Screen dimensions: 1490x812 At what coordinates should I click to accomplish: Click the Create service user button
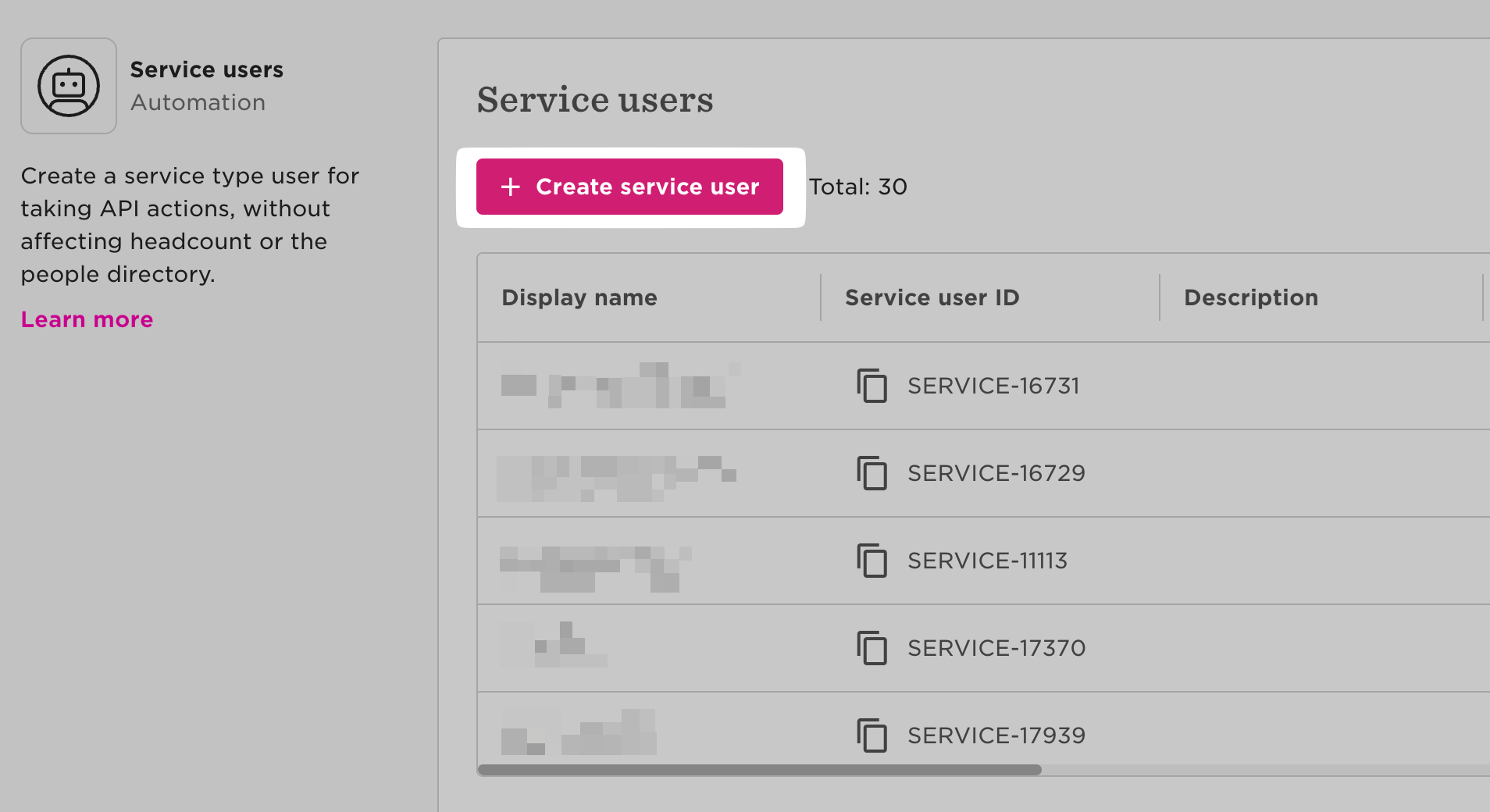click(x=629, y=187)
